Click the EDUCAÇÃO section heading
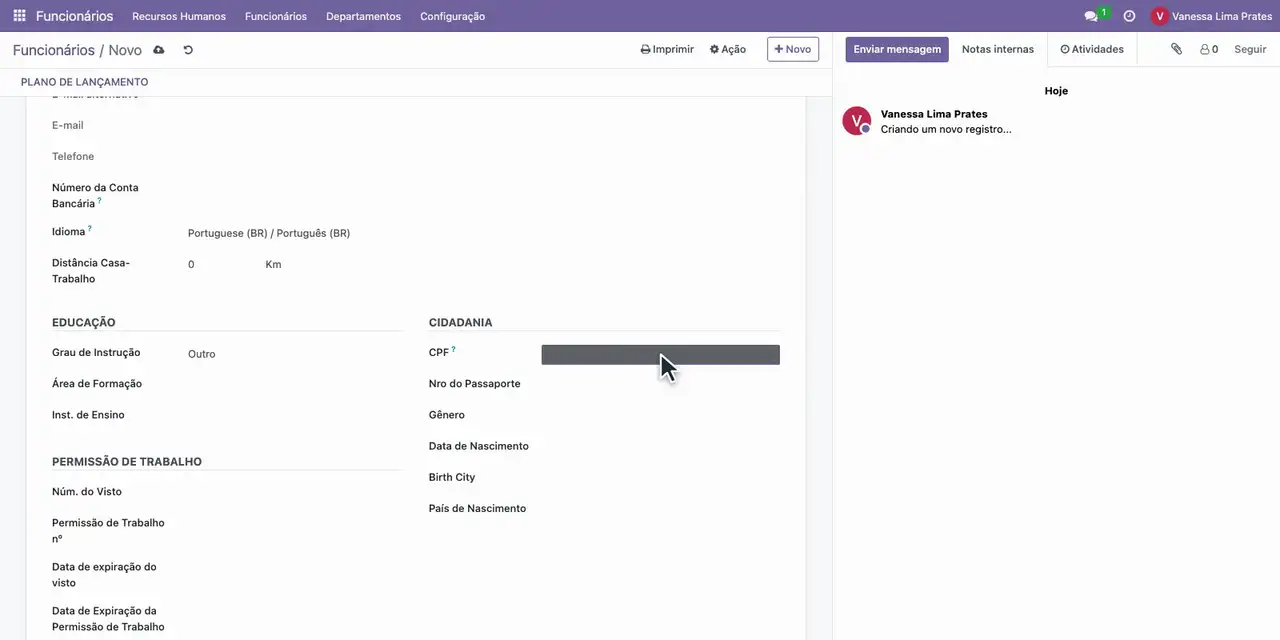This screenshot has width=1280, height=640. tap(84, 322)
